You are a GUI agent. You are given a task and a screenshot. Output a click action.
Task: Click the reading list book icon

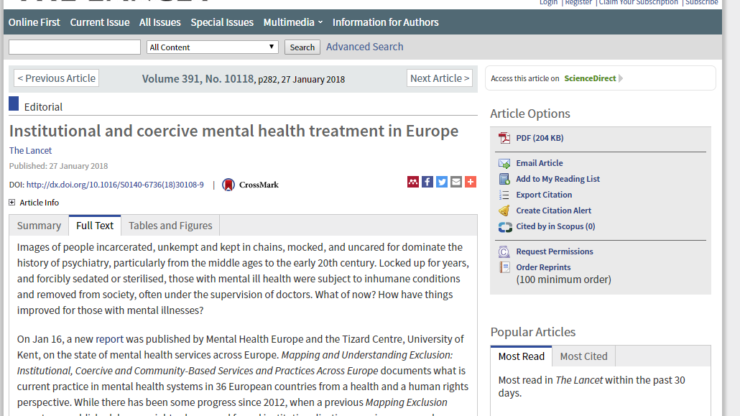(x=504, y=179)
